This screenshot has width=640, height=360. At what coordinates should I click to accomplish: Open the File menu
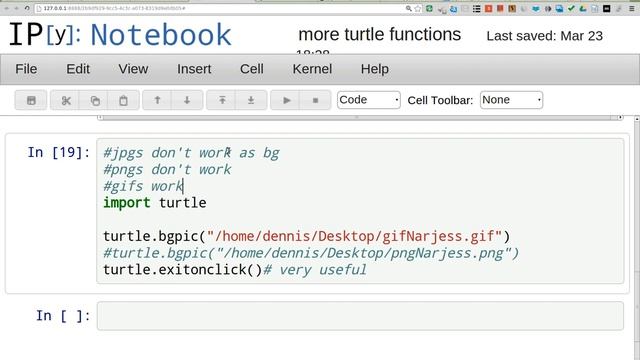point(26,69)
